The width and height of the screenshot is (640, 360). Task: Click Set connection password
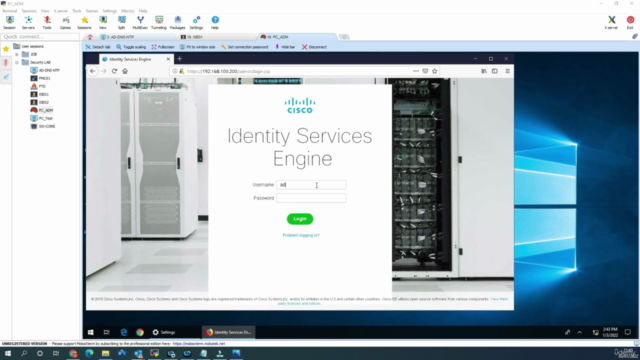(x=244, y=47)
